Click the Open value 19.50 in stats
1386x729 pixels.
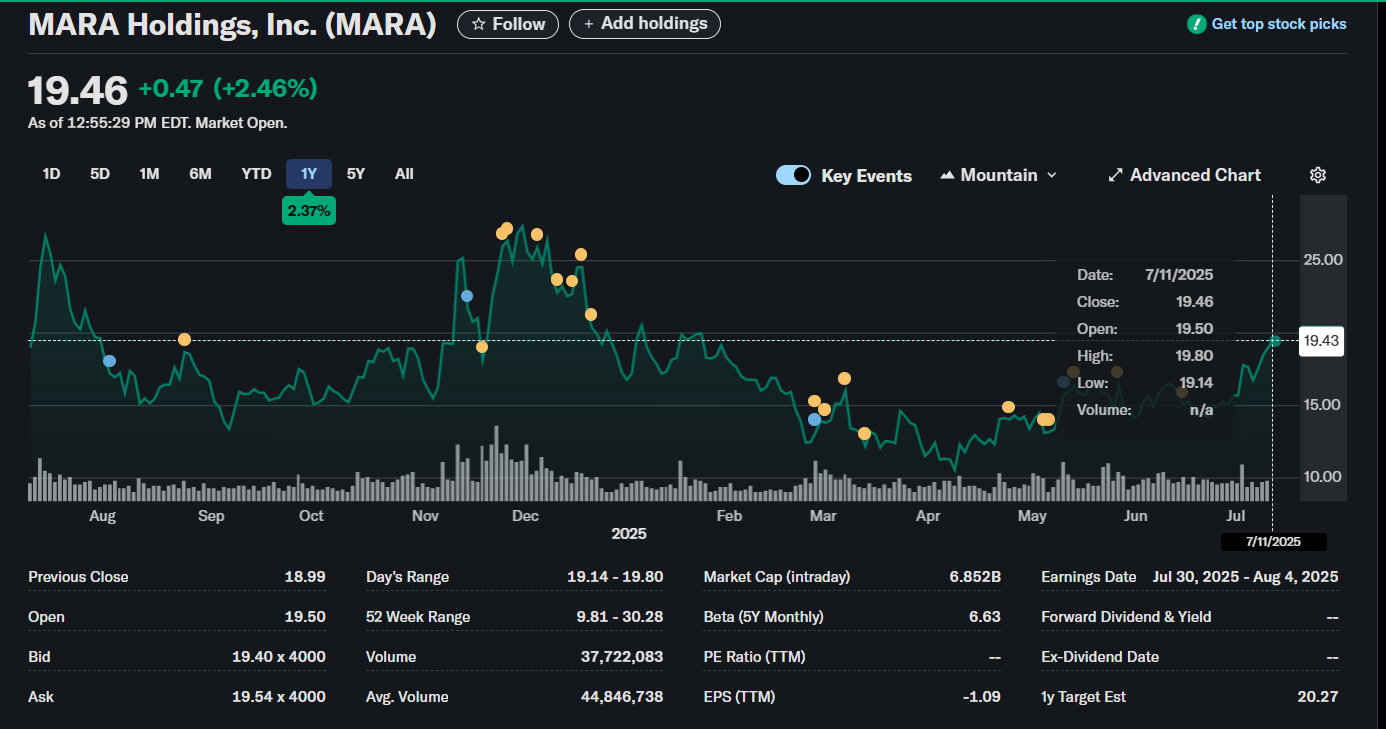coord(305,617)
